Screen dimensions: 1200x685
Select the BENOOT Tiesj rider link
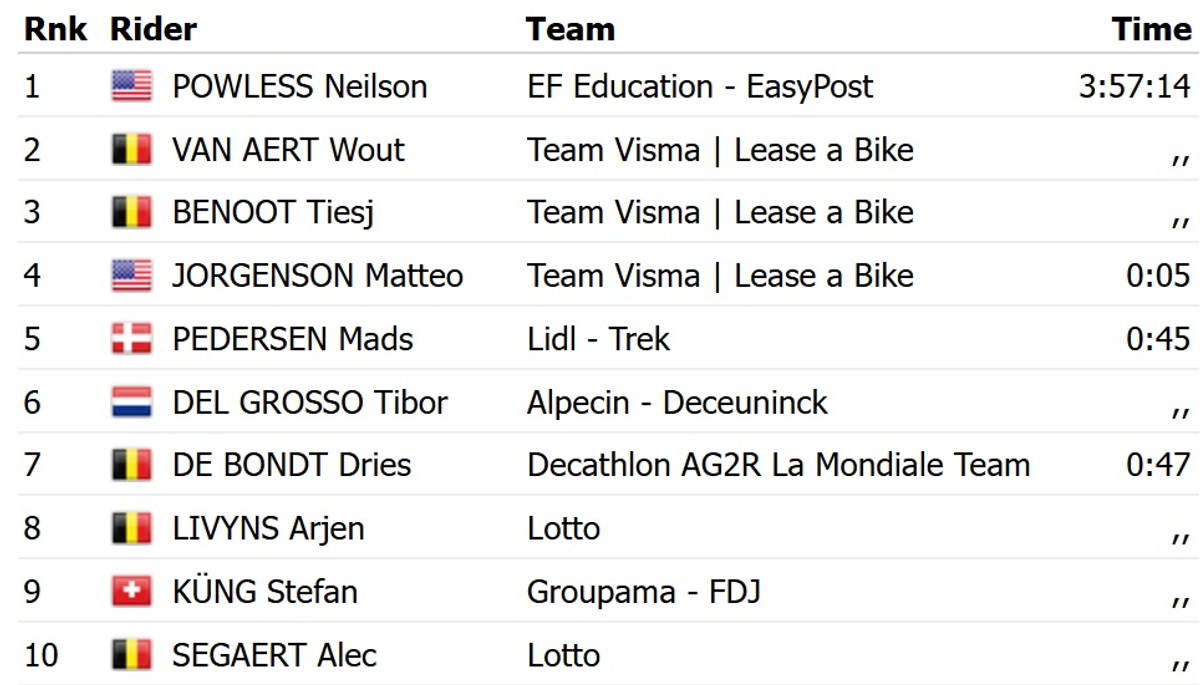point(273,213)
